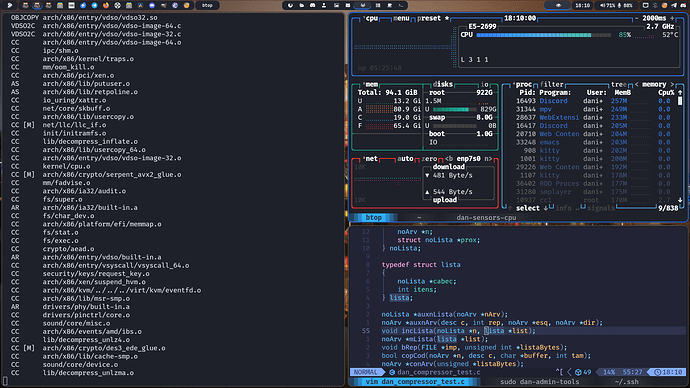Screen dimensions: 690x388
Task: Open the Firefox icon in the top bar
Action: (106, 5)
